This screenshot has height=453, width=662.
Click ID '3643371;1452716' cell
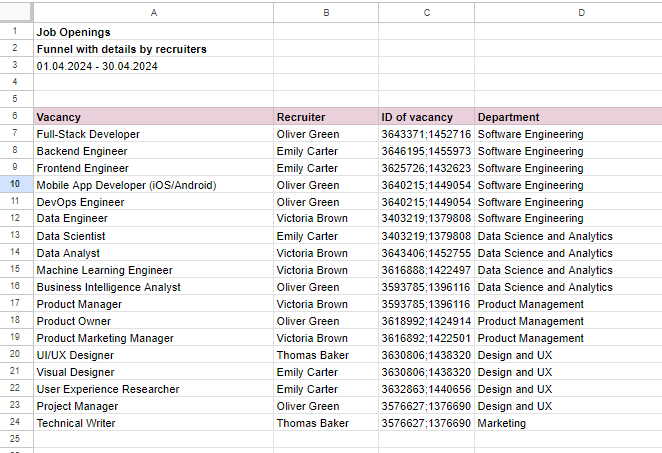[426, 133]
